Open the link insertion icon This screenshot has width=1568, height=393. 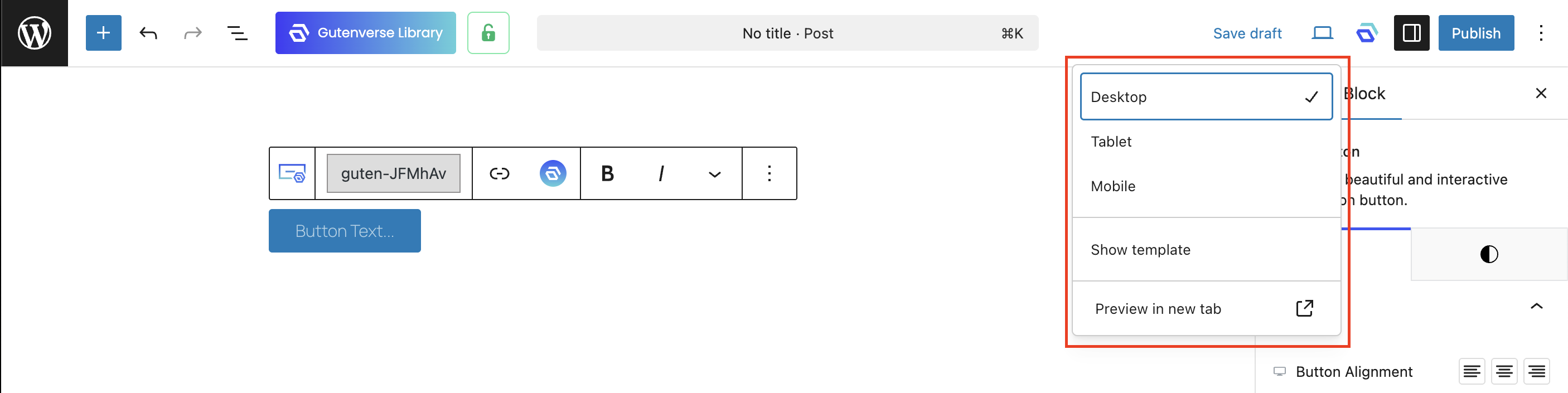coord(499,173)
